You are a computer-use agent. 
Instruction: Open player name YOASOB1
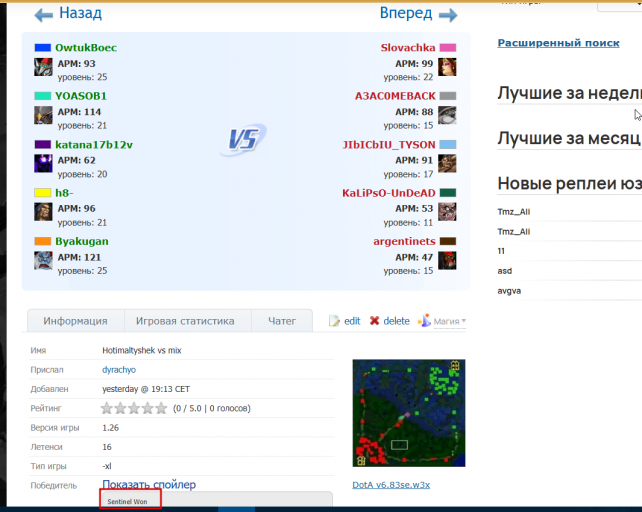pos(81,96)
